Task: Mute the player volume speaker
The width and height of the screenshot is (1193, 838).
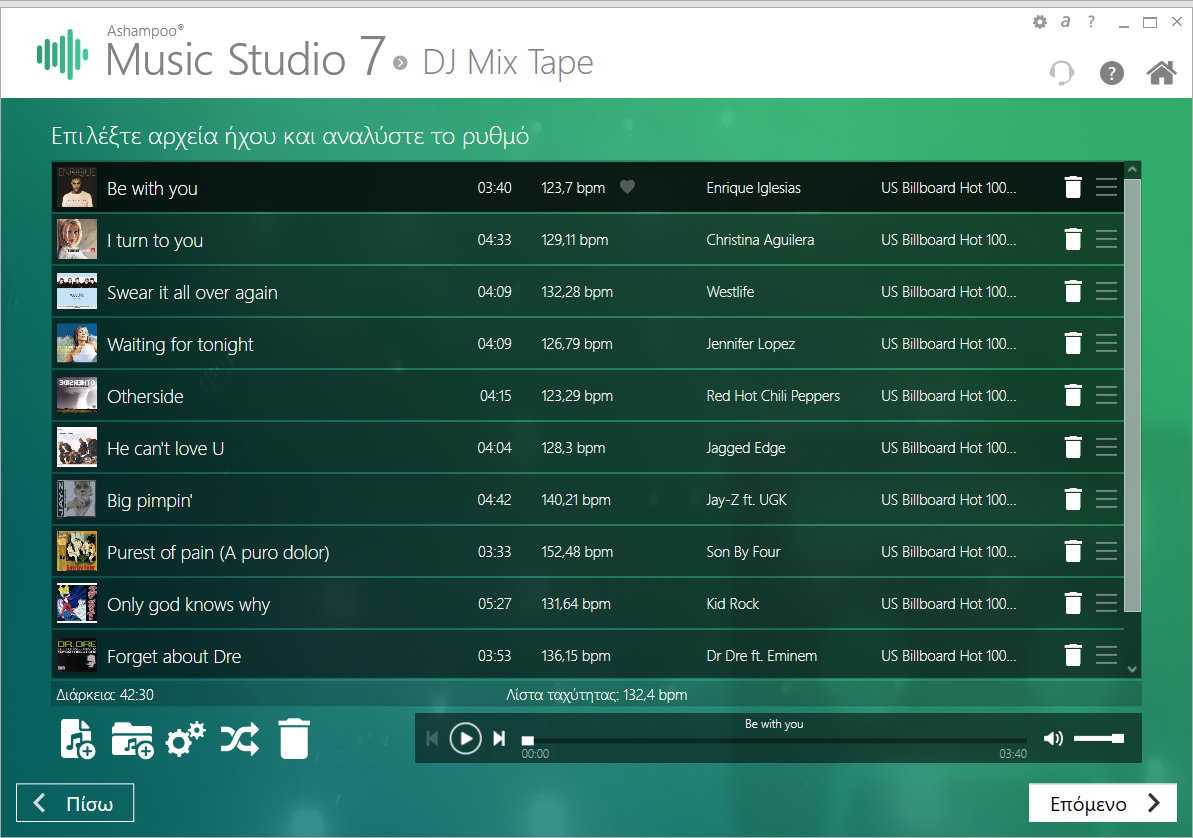Action: point(1053,738)
